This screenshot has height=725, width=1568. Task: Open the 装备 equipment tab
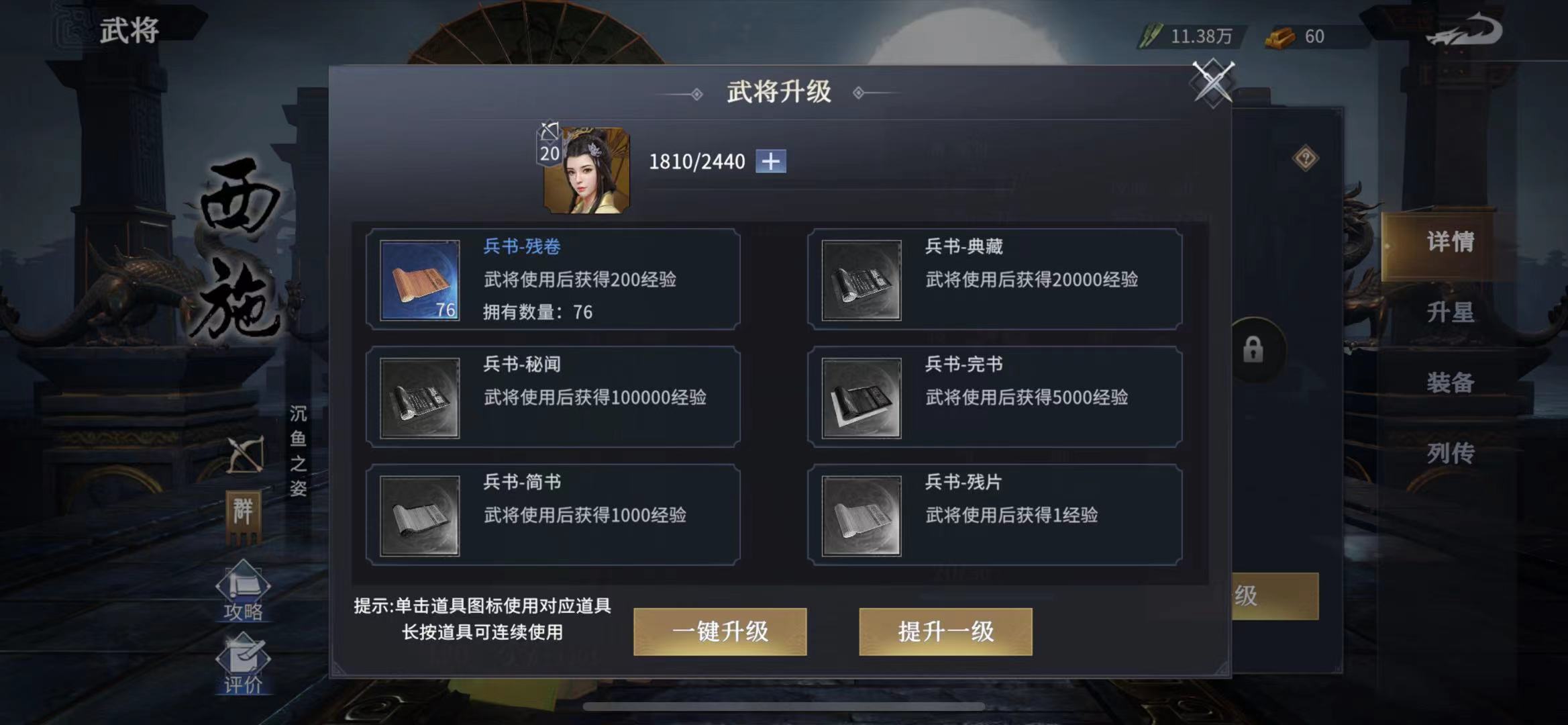click(1449, 383)
